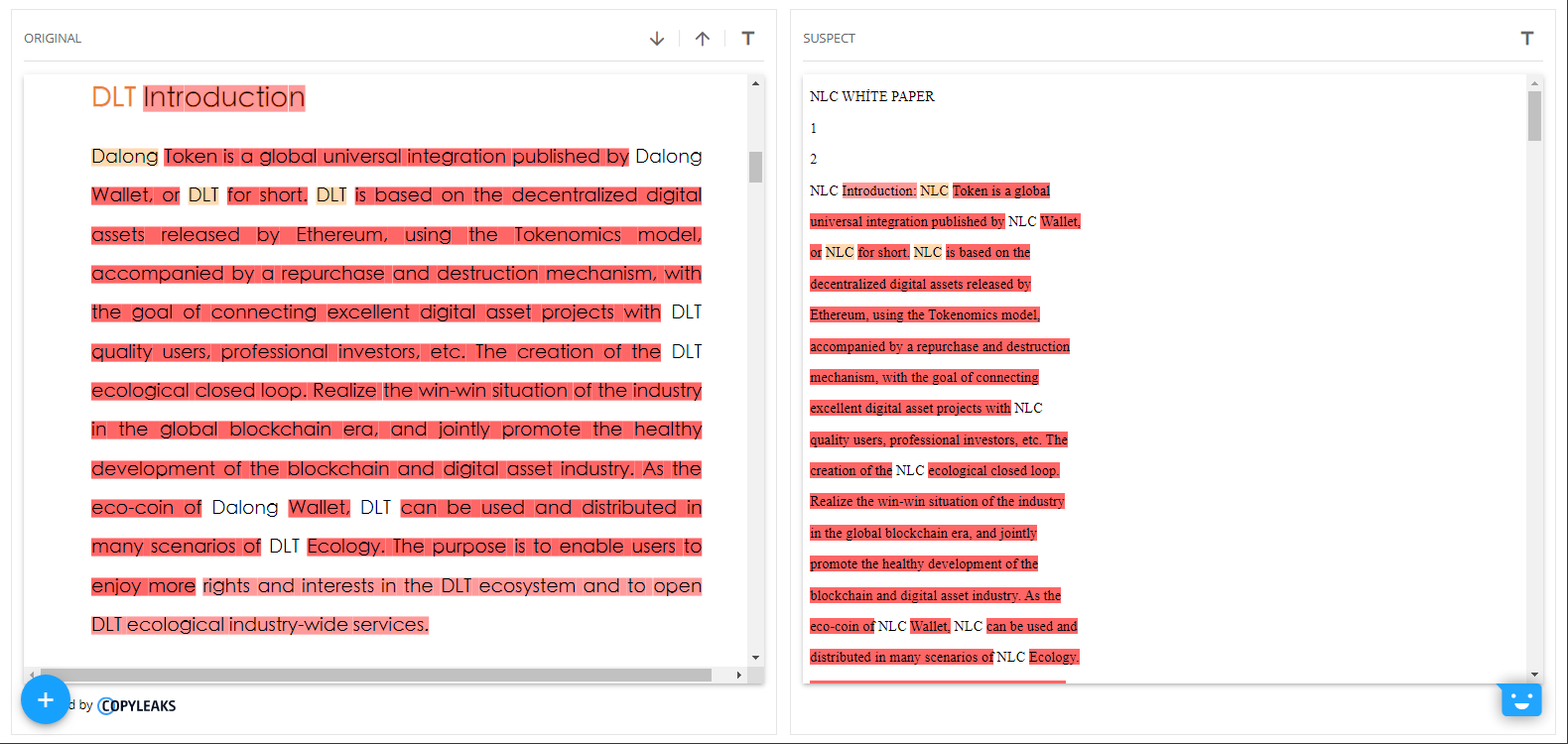
Task: Click the suspect panel scrollbar thumb
Action: coord(1534,117)
